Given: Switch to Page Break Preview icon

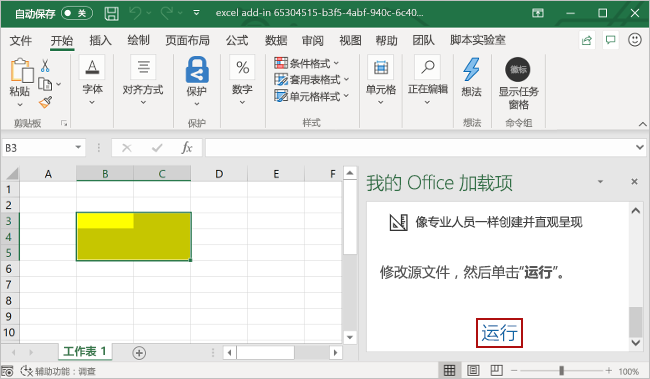Looking at the screenshot, I should (x=497, y=370).
